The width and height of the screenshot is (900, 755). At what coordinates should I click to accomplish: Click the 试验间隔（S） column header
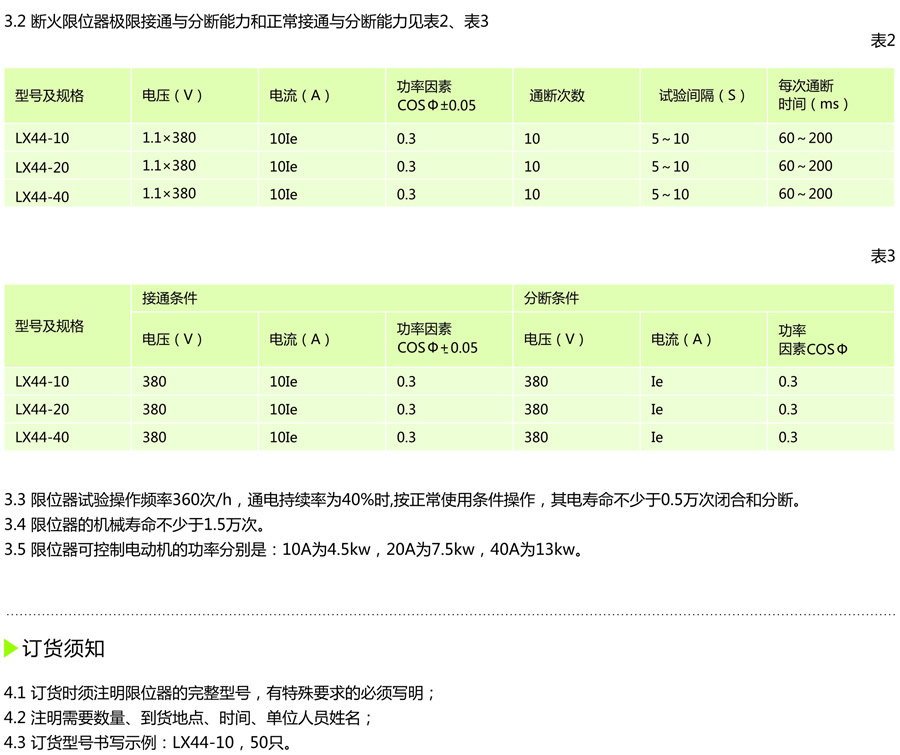tap(702, 96)
